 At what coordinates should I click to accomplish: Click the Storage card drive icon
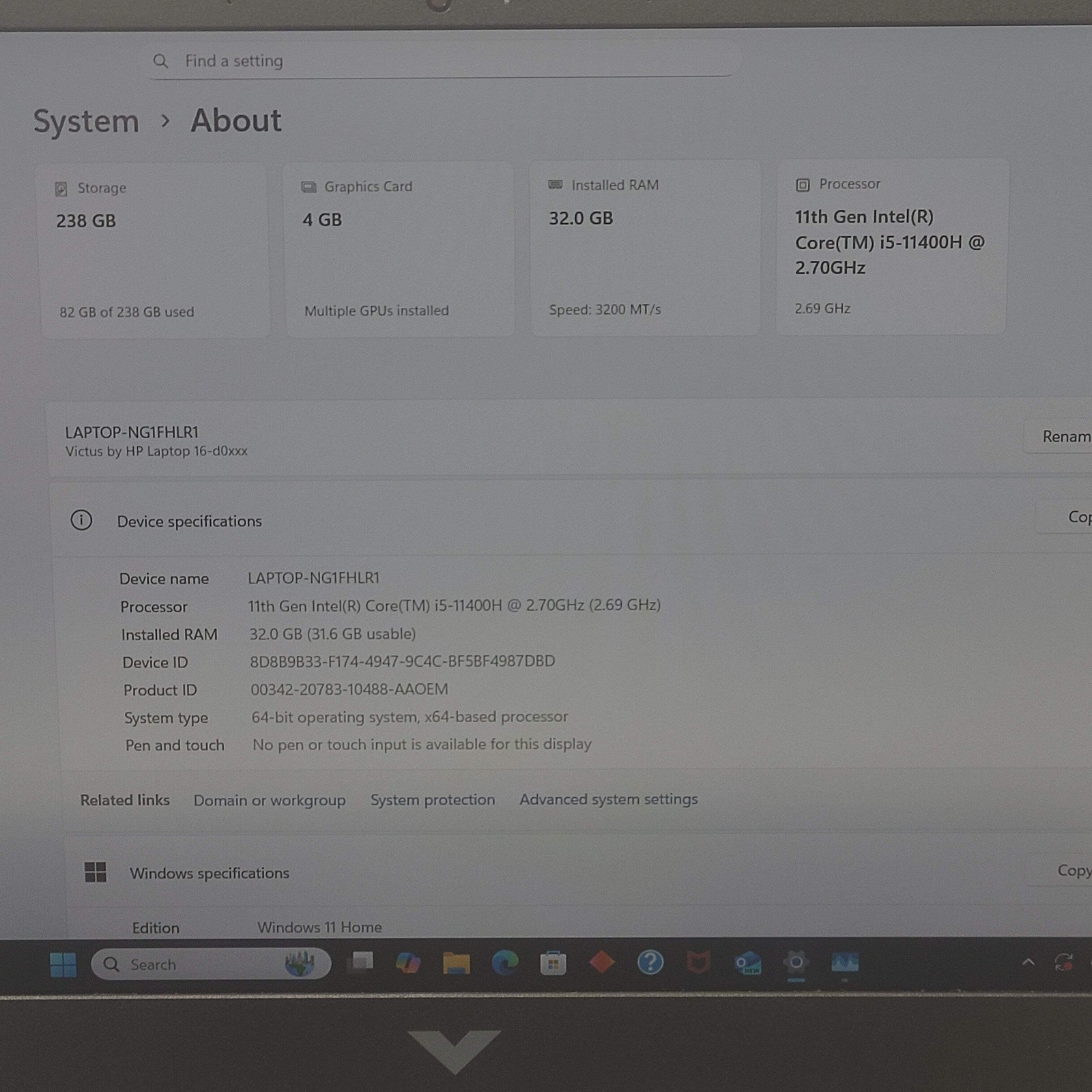click(61, 188)
